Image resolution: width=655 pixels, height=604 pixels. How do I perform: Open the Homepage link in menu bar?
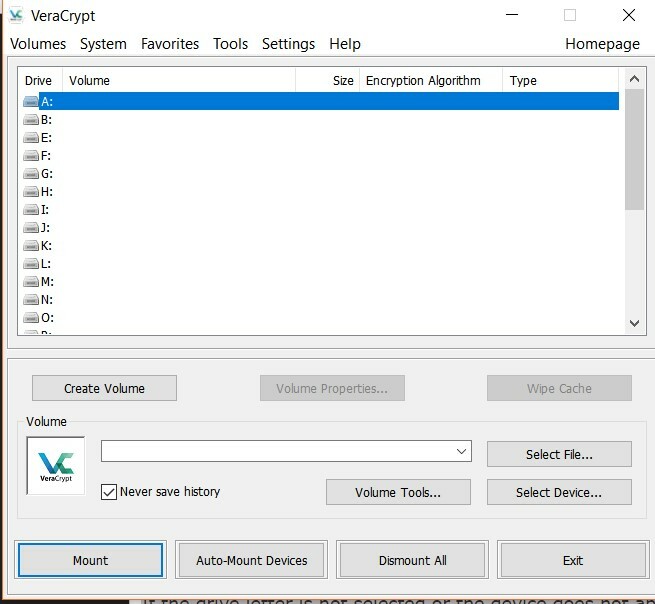point(602,44)
